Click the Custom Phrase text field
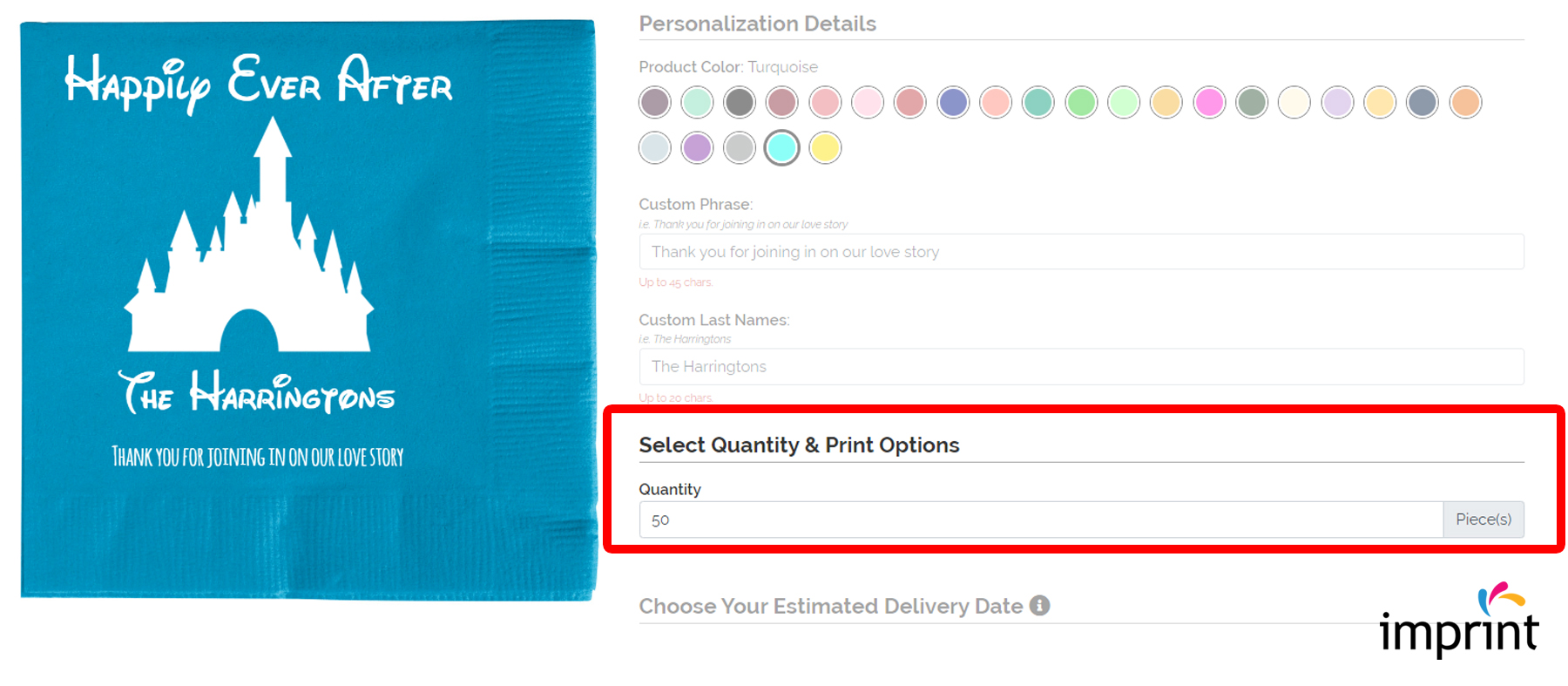 pos(1081,252)
